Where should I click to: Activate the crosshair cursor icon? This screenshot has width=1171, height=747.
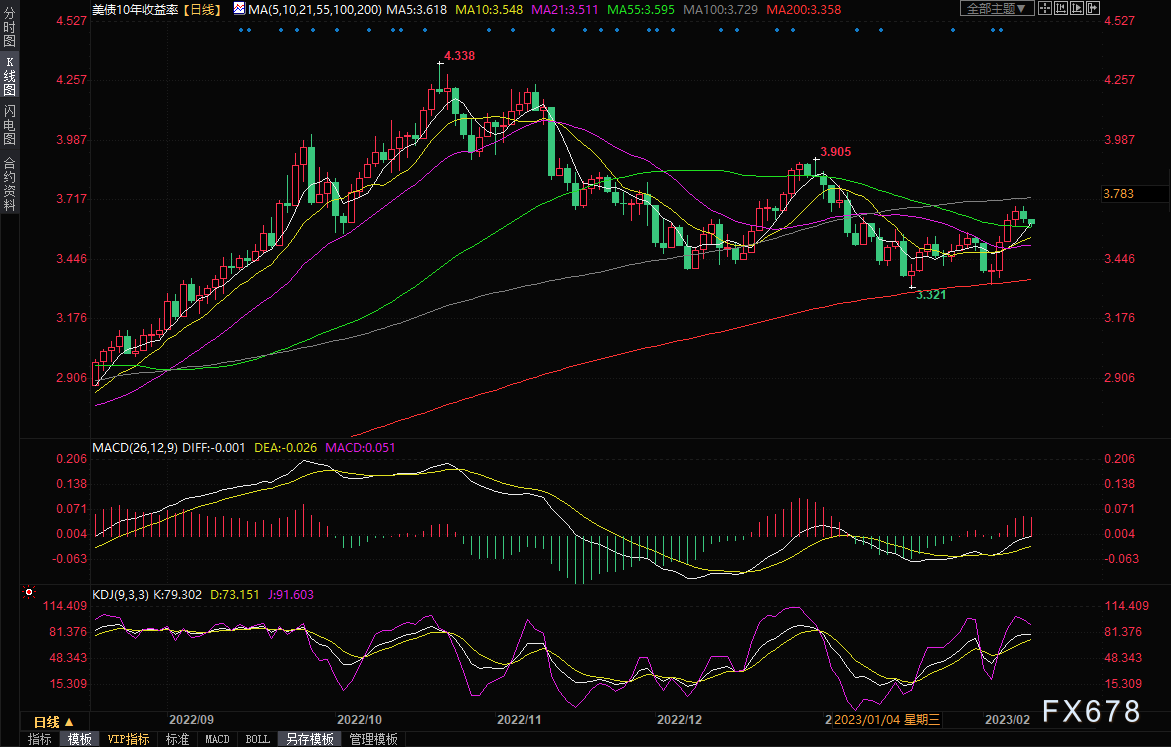coord(1045,8)
